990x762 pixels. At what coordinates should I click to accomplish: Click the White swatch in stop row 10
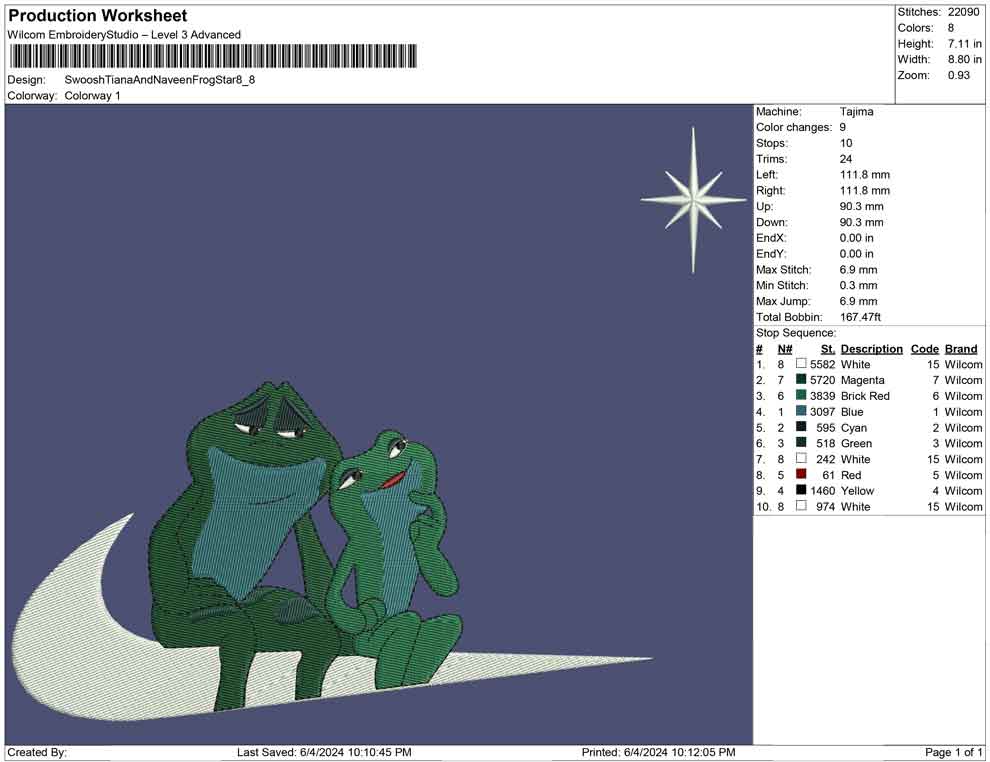801,506
